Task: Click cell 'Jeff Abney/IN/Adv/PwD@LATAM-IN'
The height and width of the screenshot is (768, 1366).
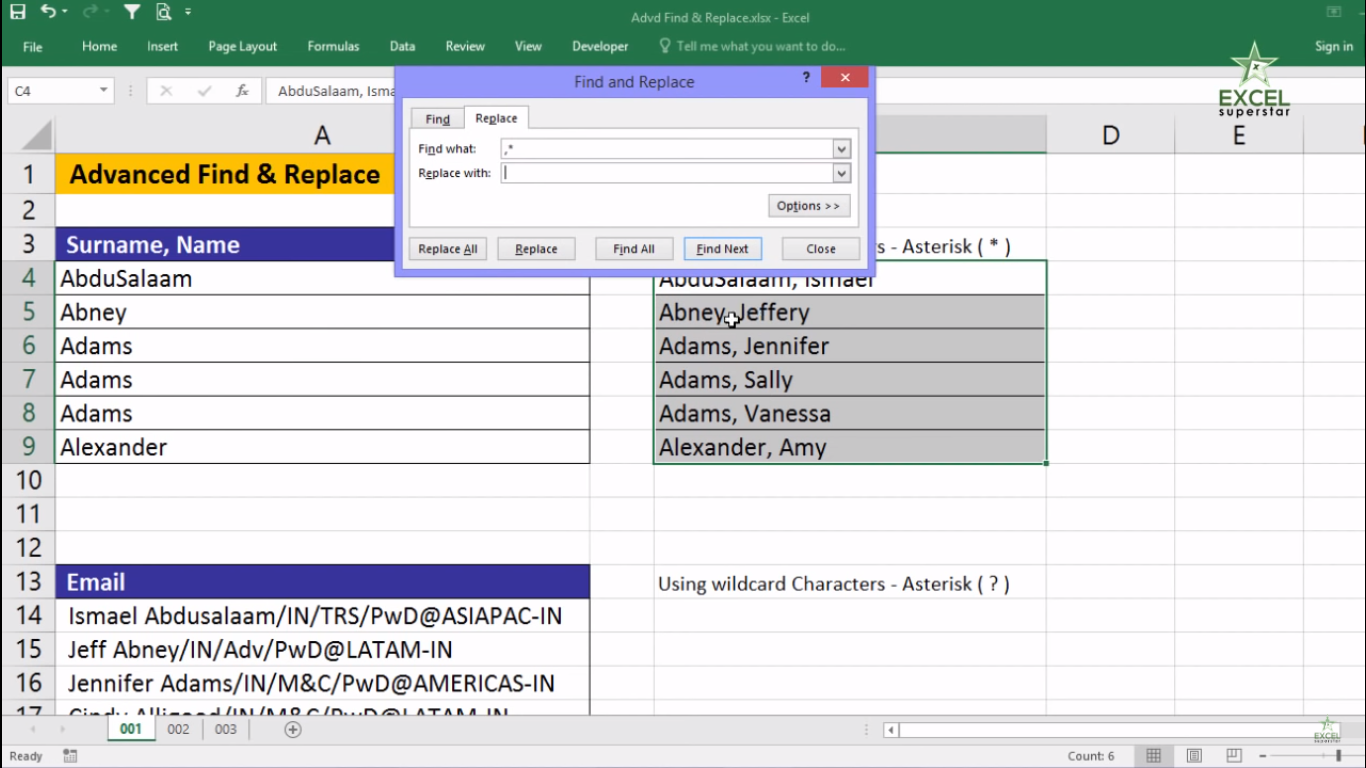Action: [322, 650]
